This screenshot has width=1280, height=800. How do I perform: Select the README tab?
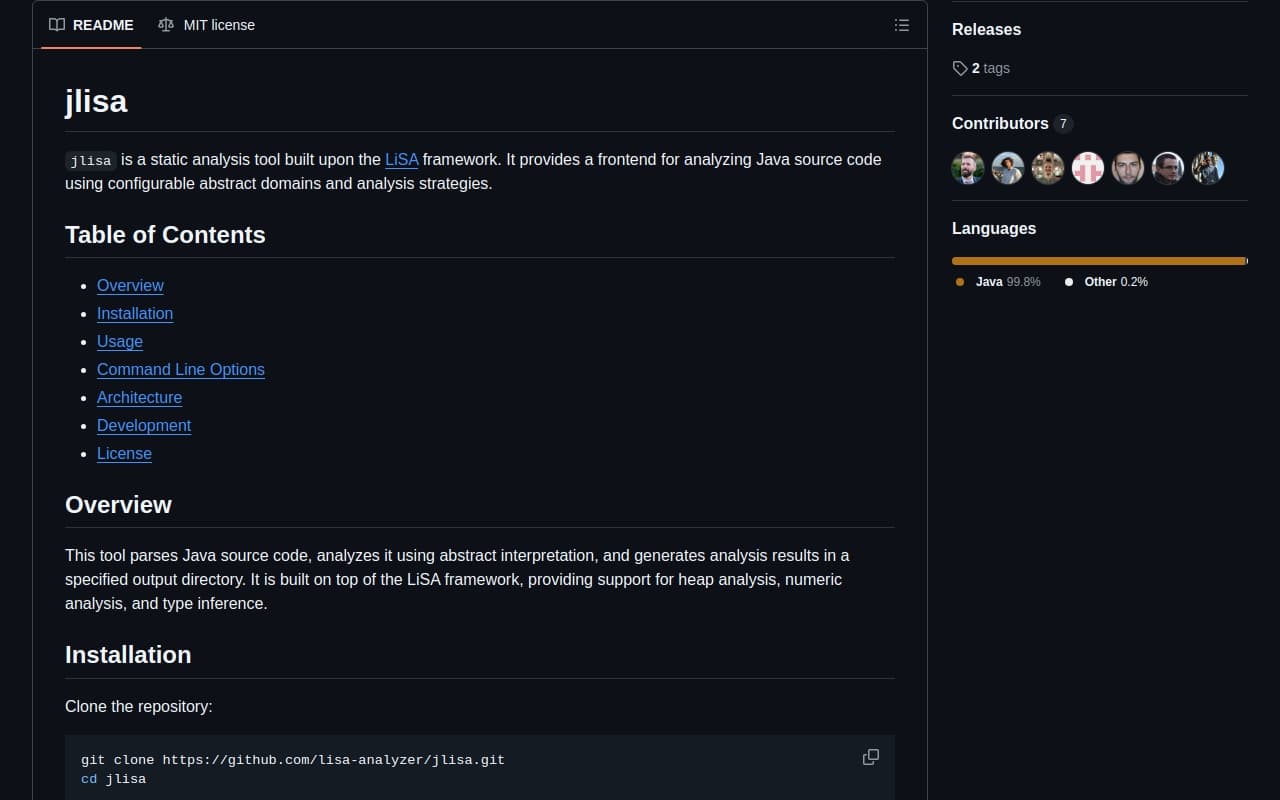coord(103,25)
